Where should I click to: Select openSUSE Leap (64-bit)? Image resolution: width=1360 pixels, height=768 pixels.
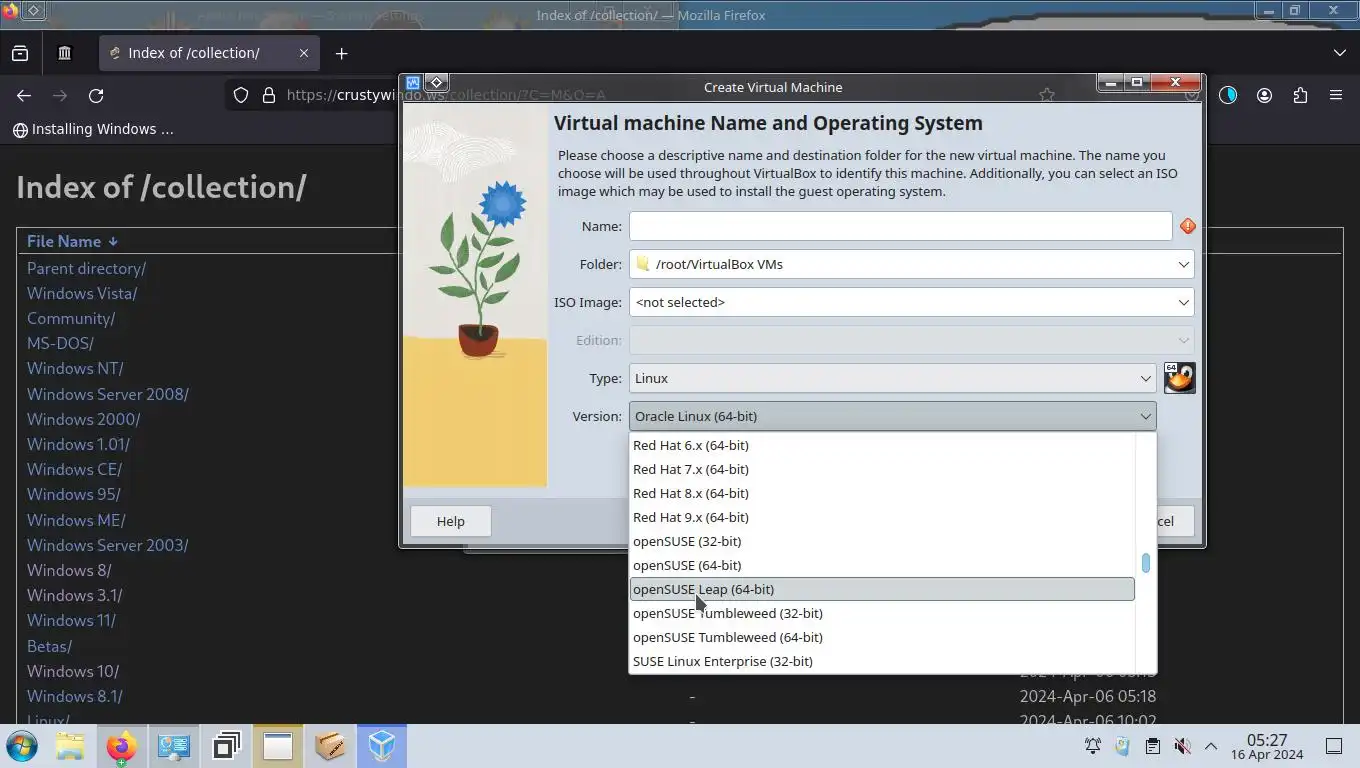(882, 589)
